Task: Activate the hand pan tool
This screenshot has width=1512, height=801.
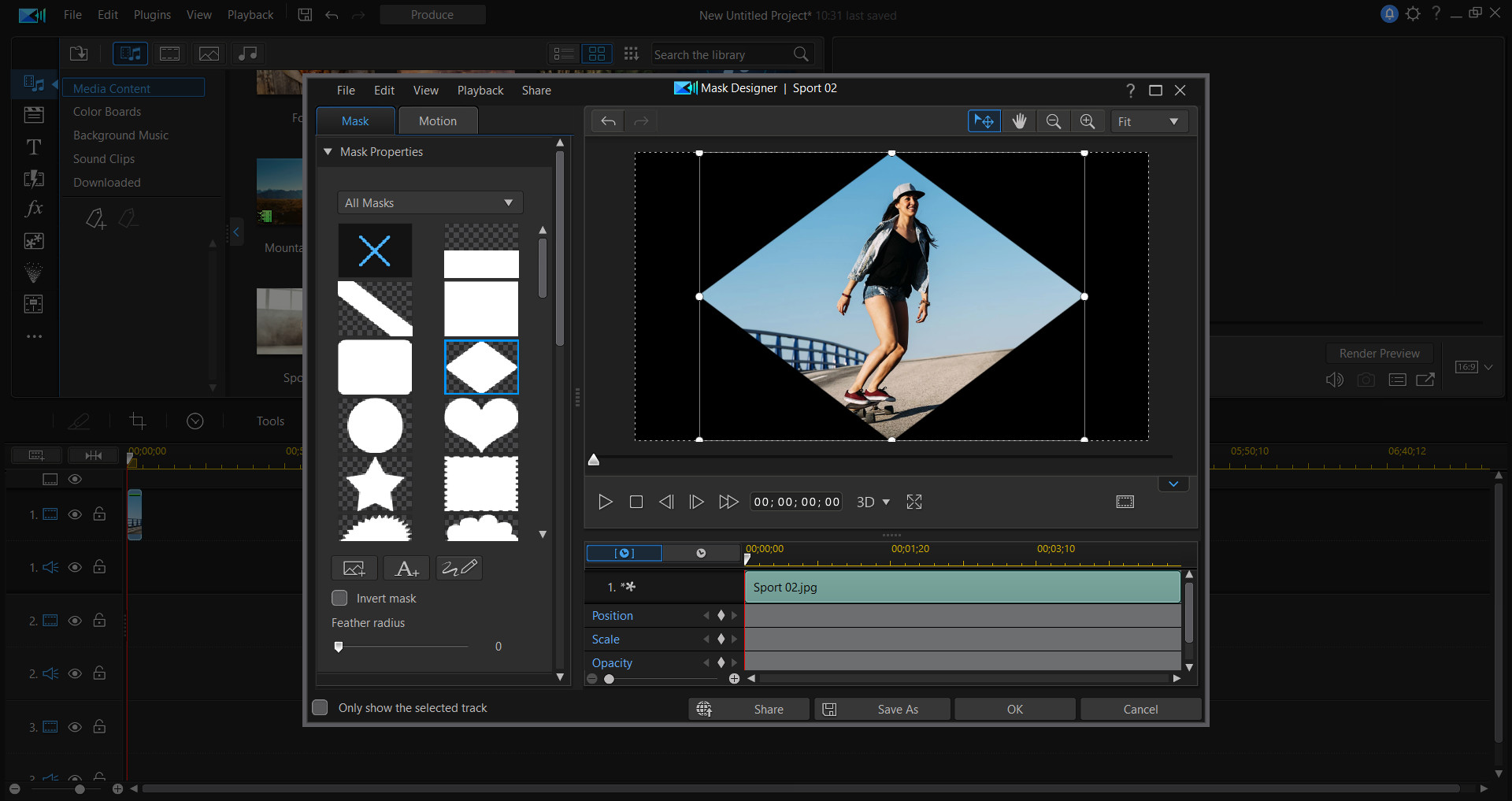Action: coord(1019,121)
